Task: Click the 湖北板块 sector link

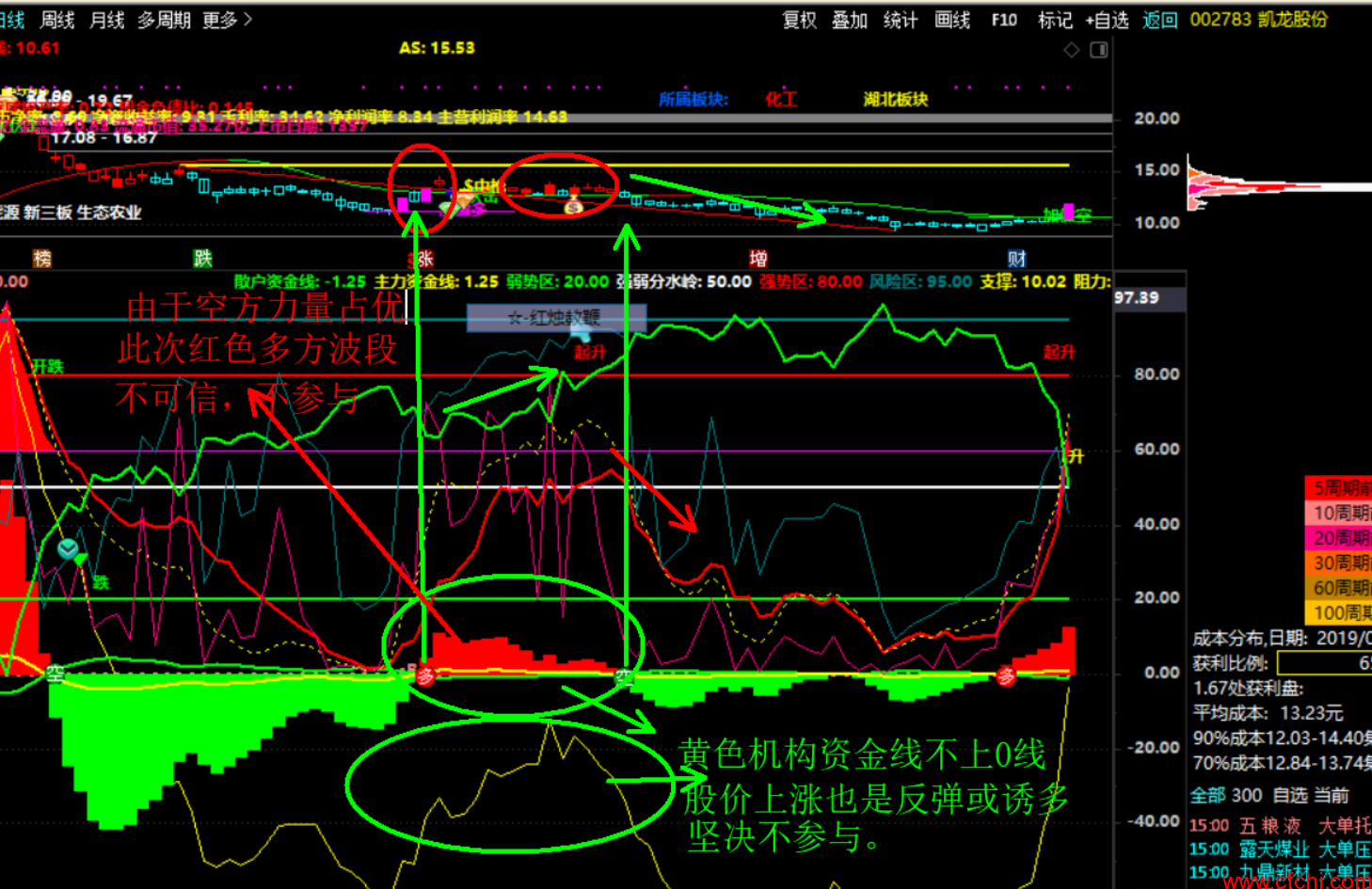Action: coord(895,99)
